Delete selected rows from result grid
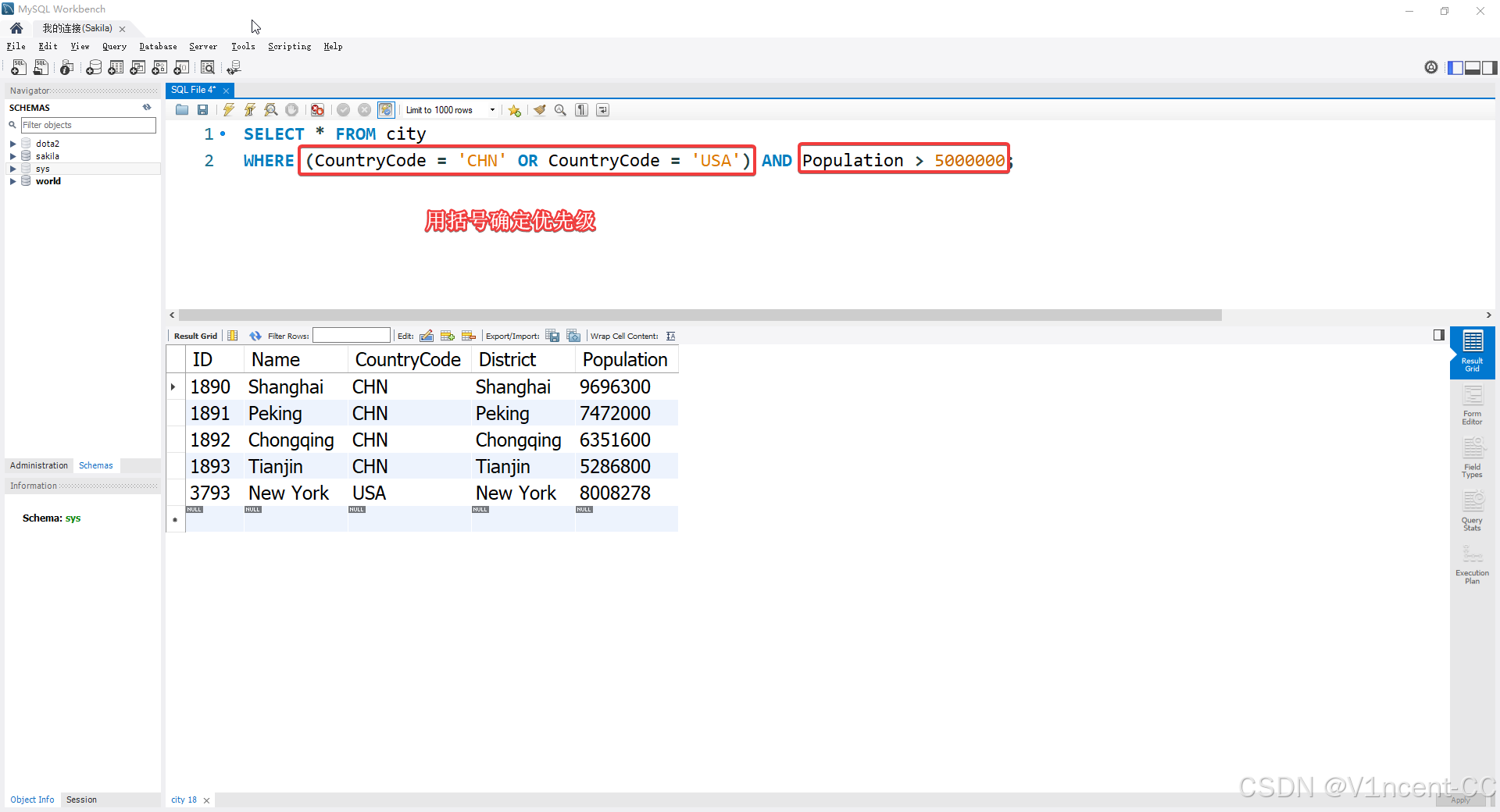 pyautogui.click(x=469, y=336)
